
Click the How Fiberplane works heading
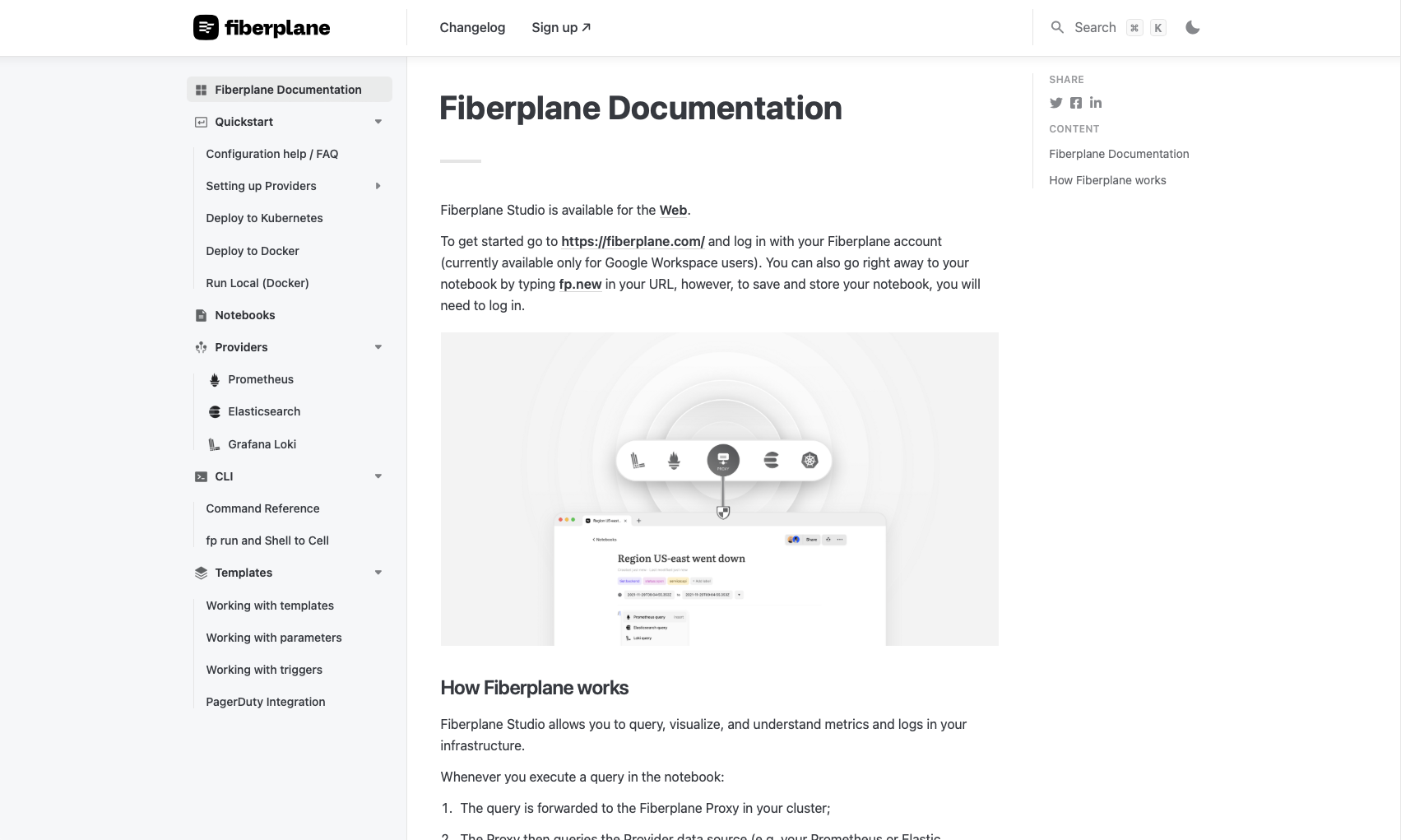(535, 688)
